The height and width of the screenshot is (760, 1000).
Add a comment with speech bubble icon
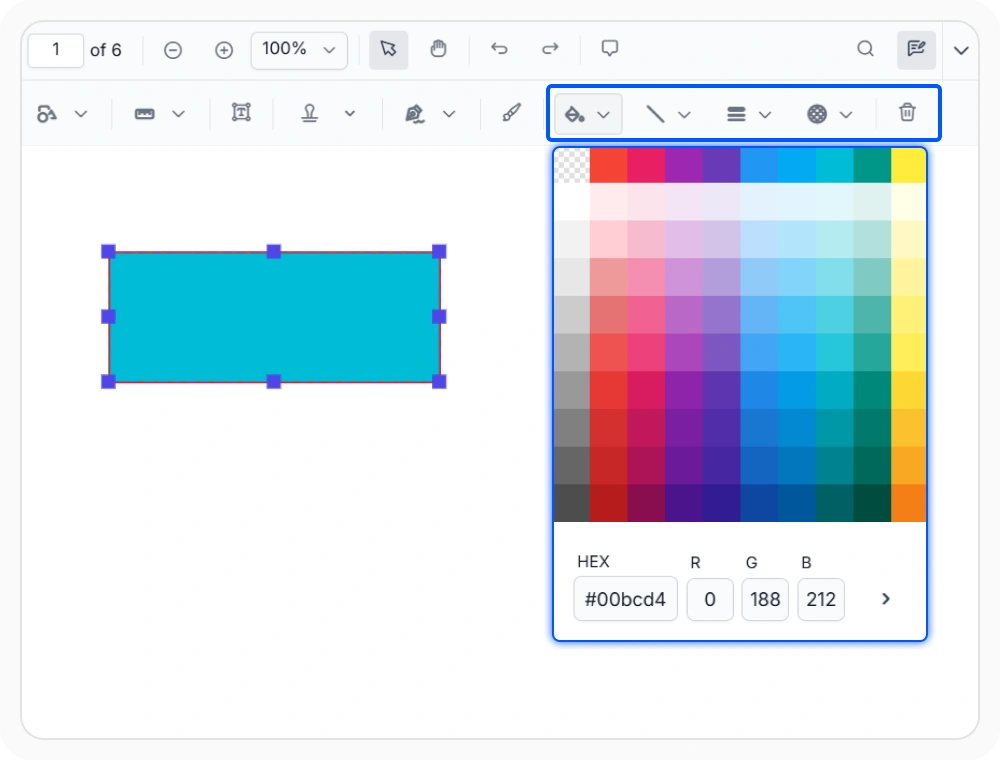pyautogui.click(x=610, y=48)
